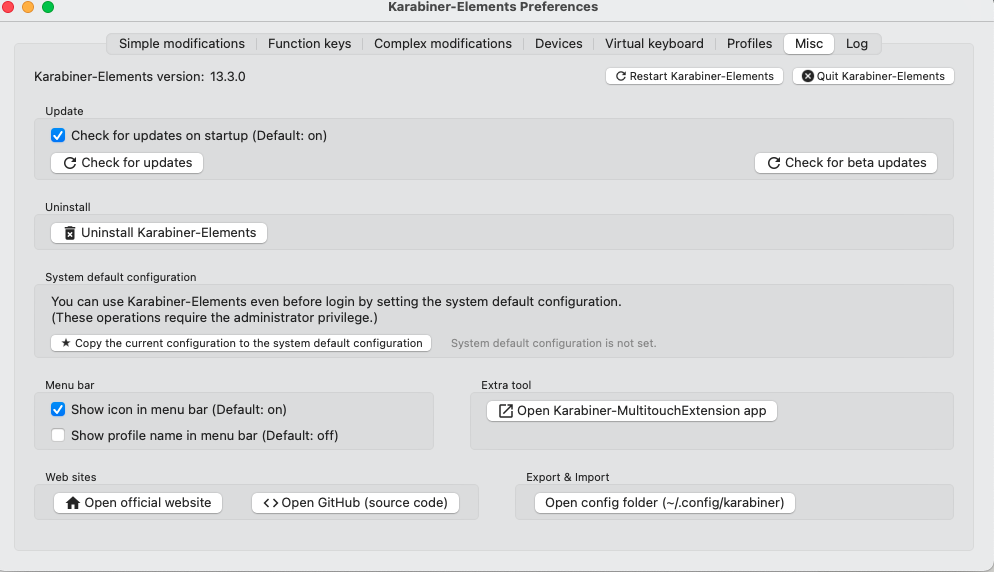The width and height of the screenshot is (994, 572).
Task: Select the Misc tab
Action: point(809,44)
